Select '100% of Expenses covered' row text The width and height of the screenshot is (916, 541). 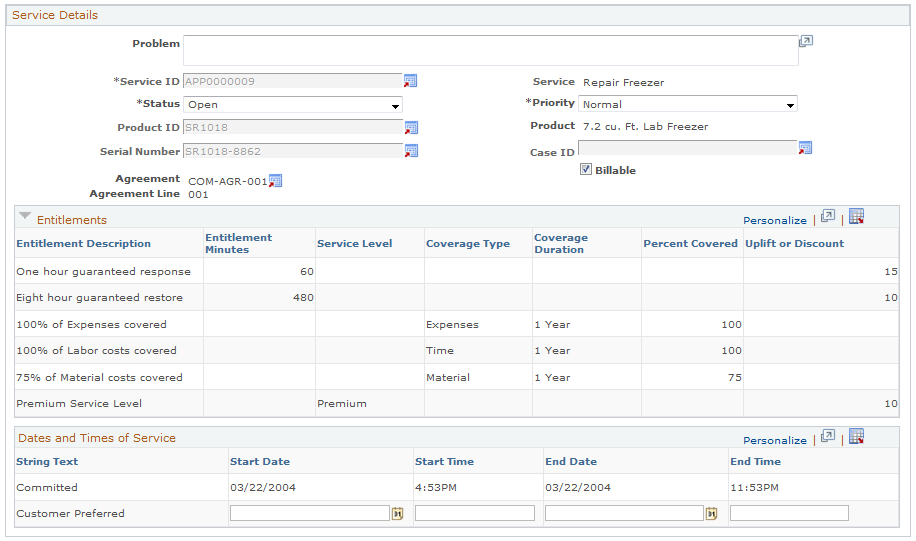click(91, 324)
